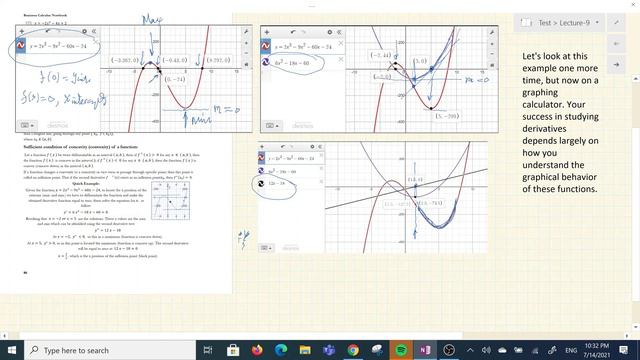Open Spotify from the taskbar

pos(401,350)
